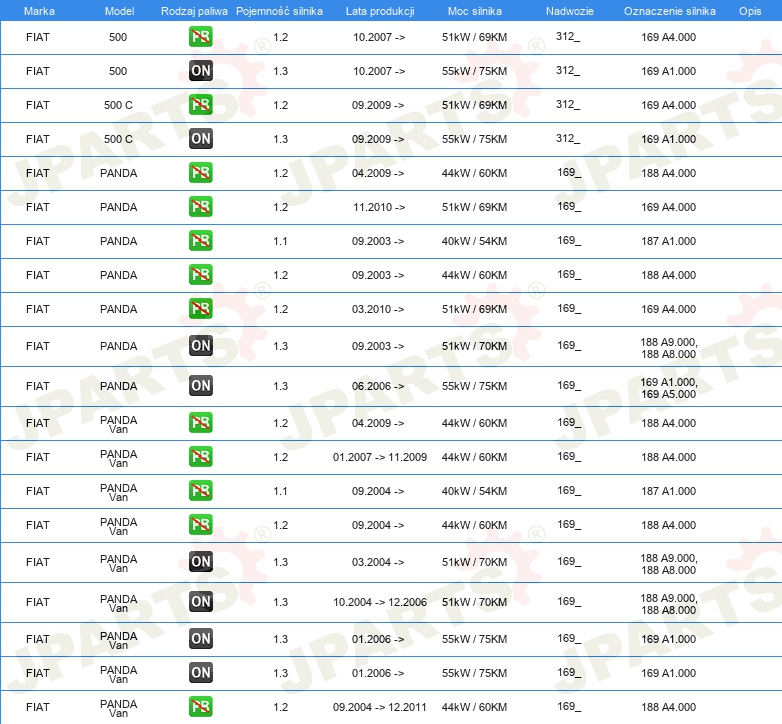Click the Opis column header
Screen dimensions: 782x724
(x=750, y=11)
